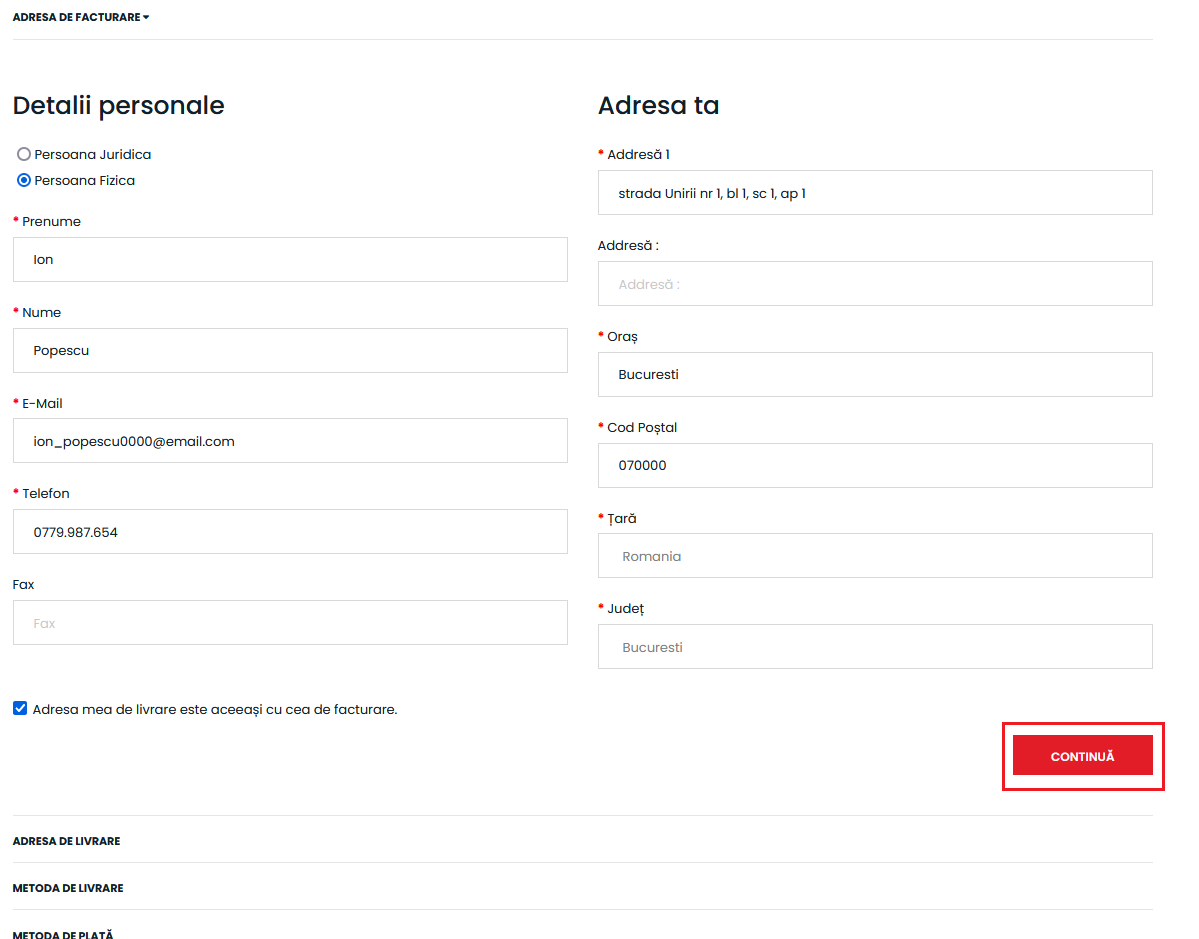Click the E-Mail input field
Viewport: 1199px width, 939px height.
290,441
